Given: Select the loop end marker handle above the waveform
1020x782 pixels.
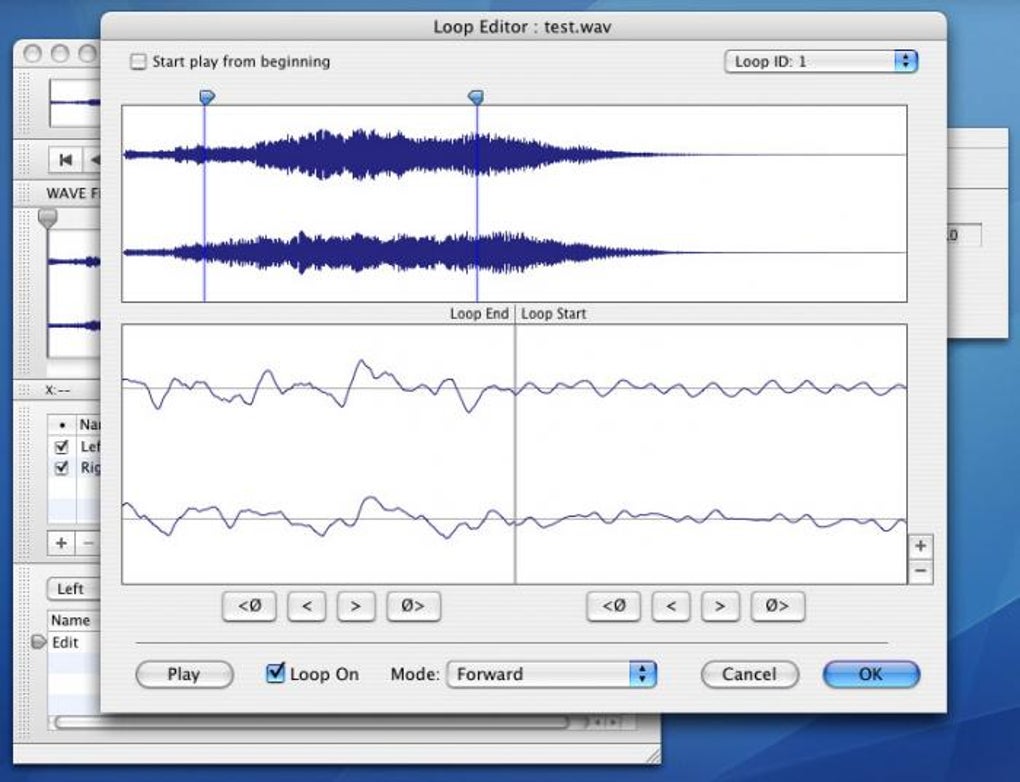Looking at the screenshot, I should pyautogui.click(x=476, y=98).
